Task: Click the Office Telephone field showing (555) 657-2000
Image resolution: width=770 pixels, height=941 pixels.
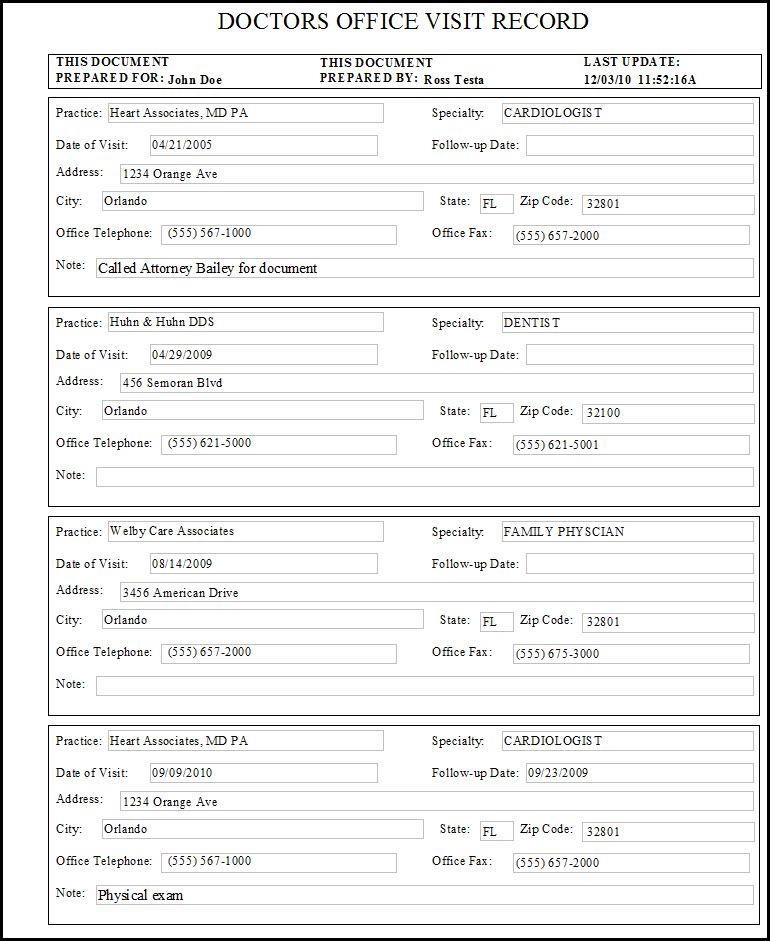Action: coord(278,654)
